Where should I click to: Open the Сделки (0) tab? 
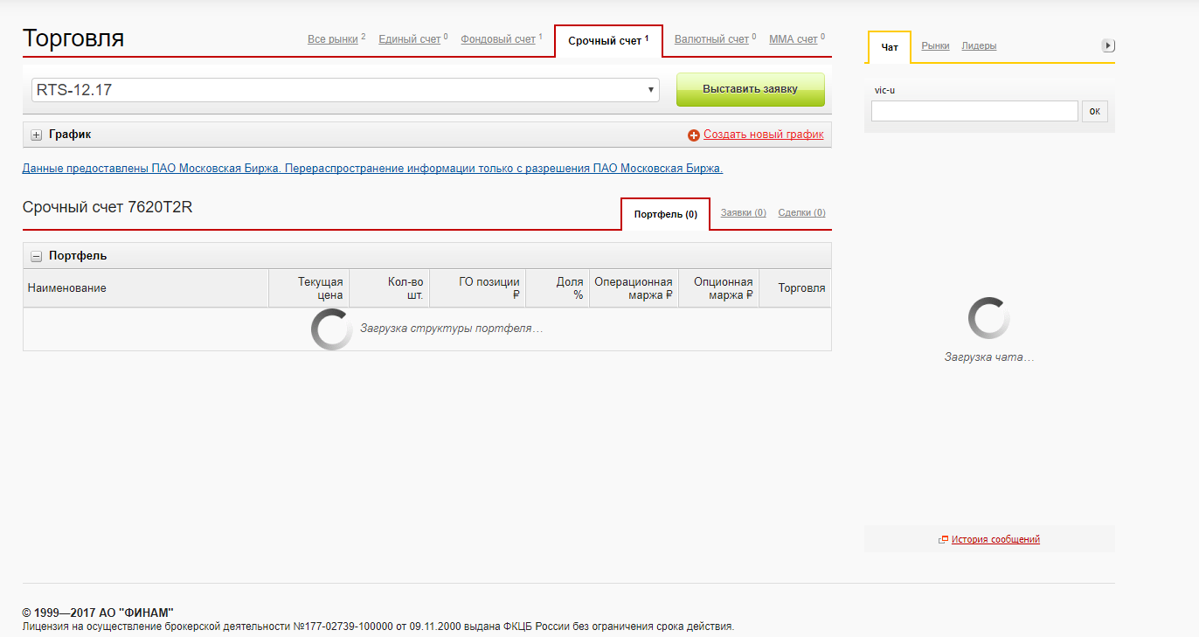(801, 212)
